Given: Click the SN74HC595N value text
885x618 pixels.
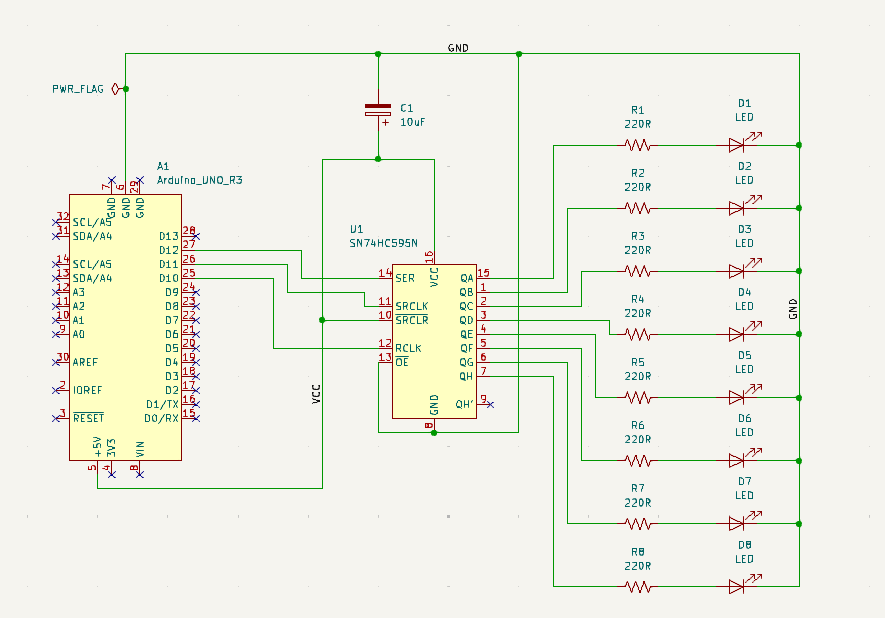Looking at the screenshot, I should pyautogui.click(x=383, y=243).
